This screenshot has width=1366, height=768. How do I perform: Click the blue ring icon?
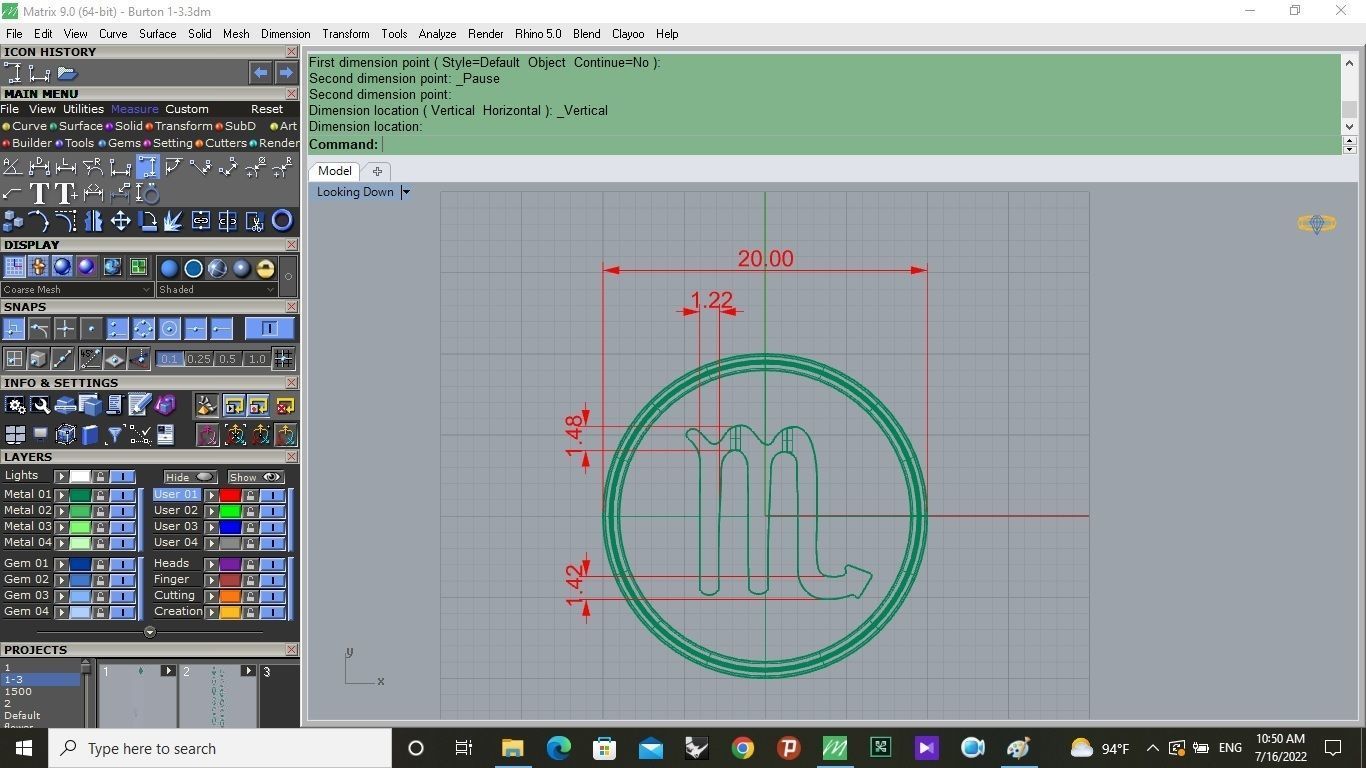click(282, 221)
